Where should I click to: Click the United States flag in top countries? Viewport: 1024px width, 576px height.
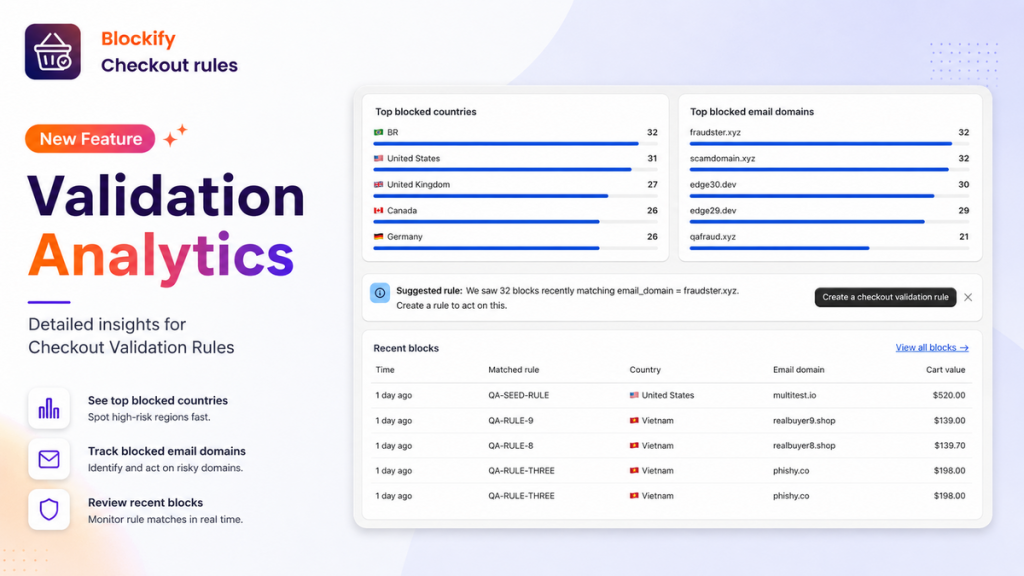coord(378,158)
